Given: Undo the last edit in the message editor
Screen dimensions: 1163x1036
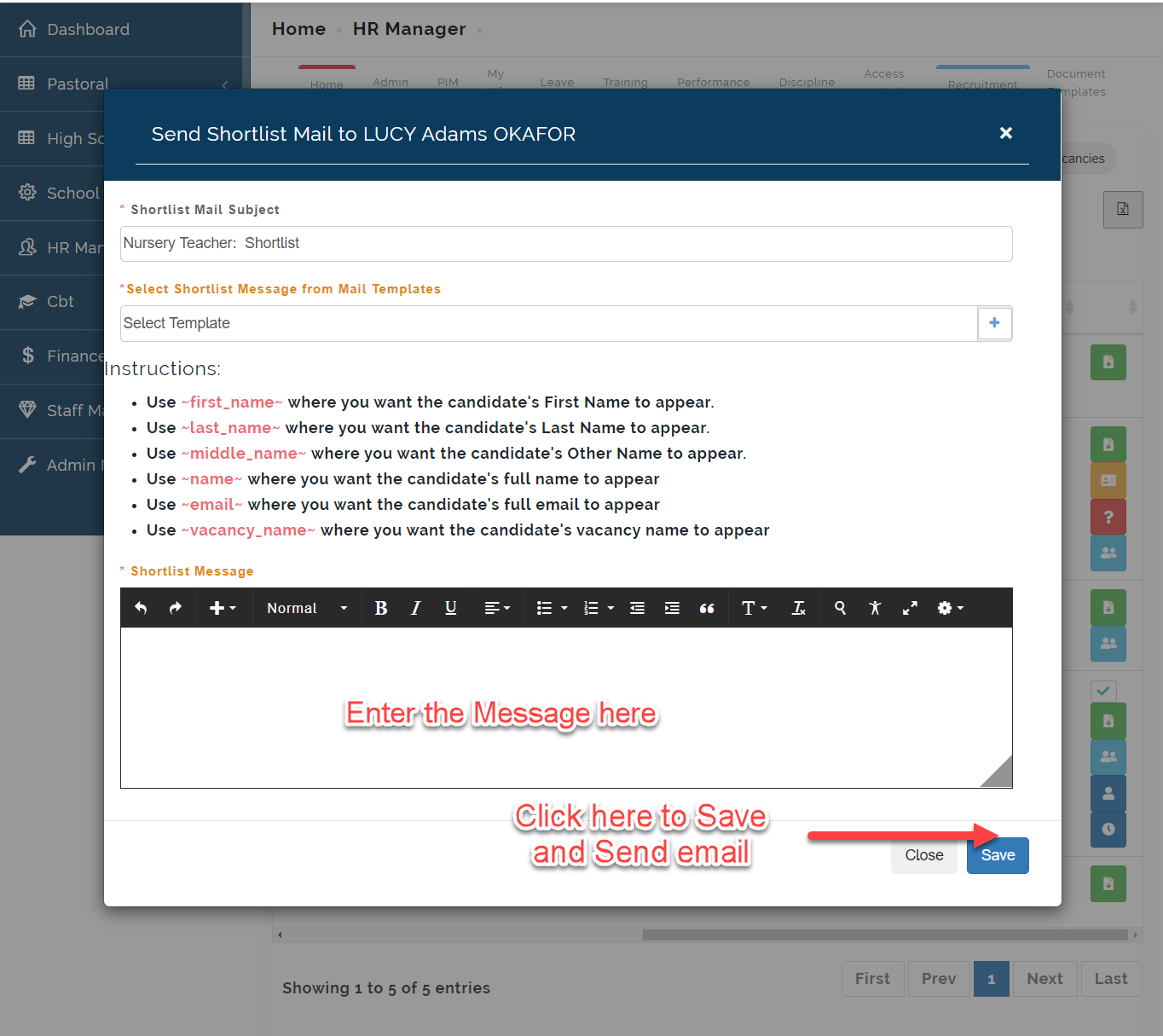Looking at the screenshot, I should 141,608.
